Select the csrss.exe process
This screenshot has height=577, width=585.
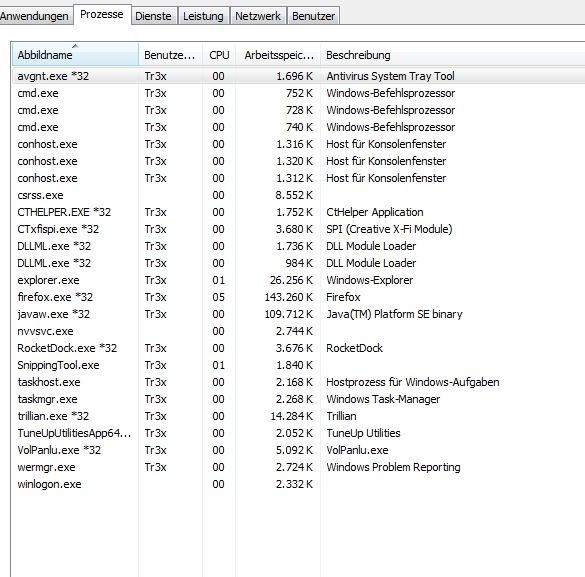point(298,195)
